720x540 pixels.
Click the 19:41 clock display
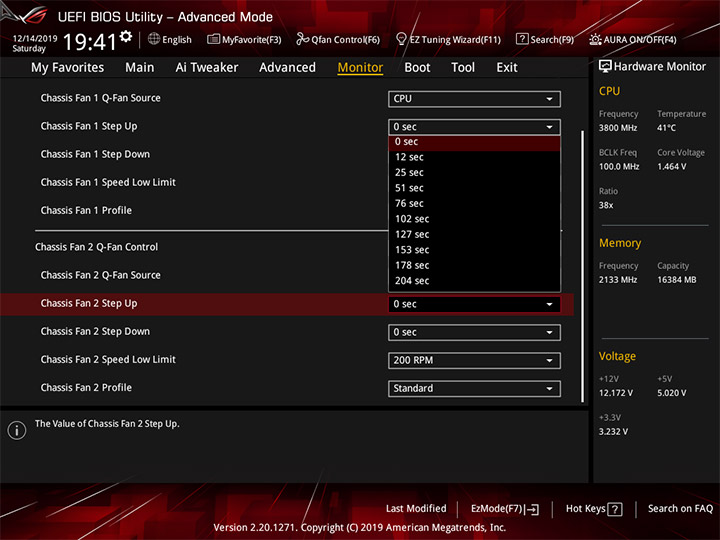coord(90,42)
